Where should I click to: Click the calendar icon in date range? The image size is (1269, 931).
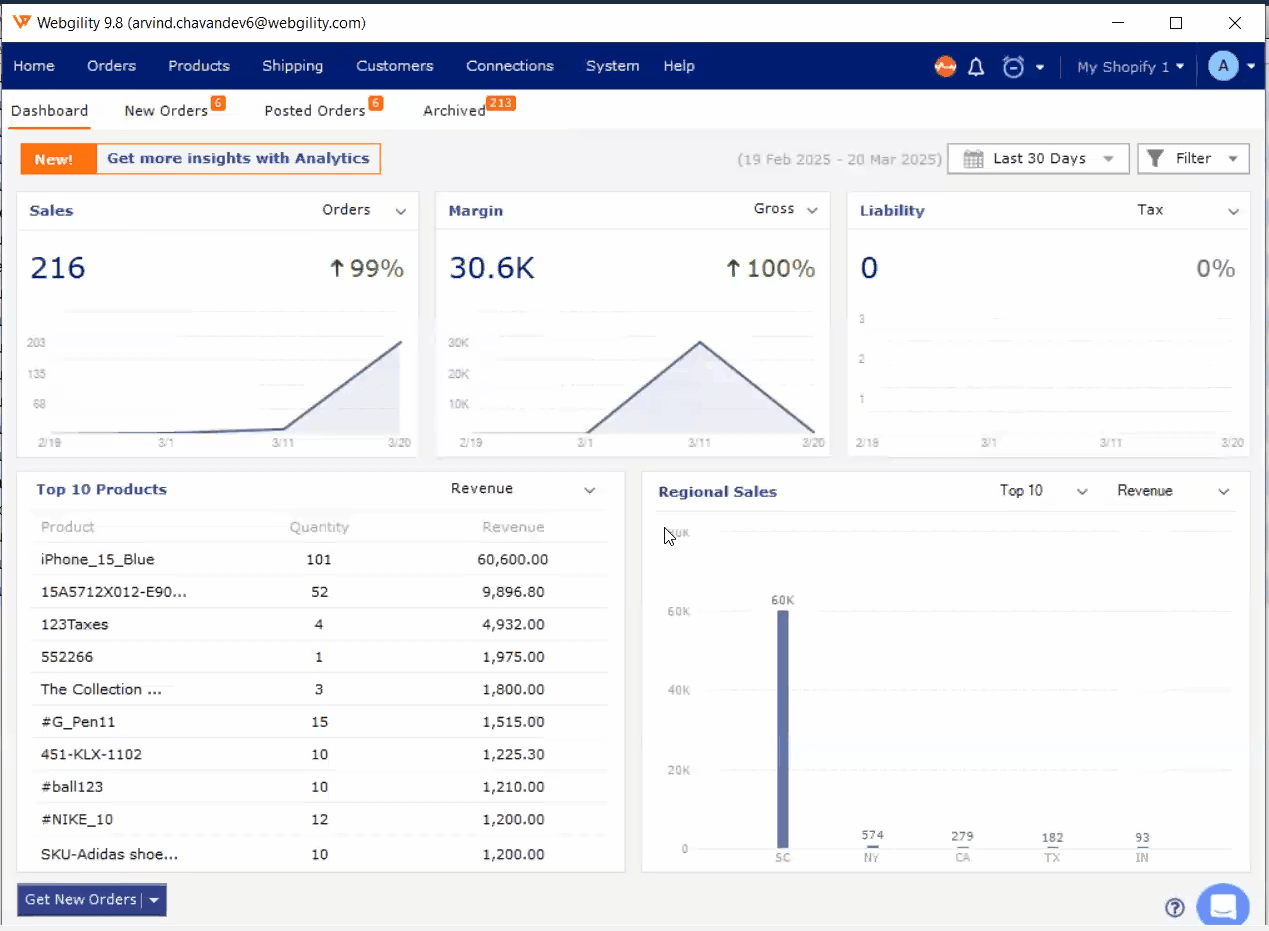point(972,159)
